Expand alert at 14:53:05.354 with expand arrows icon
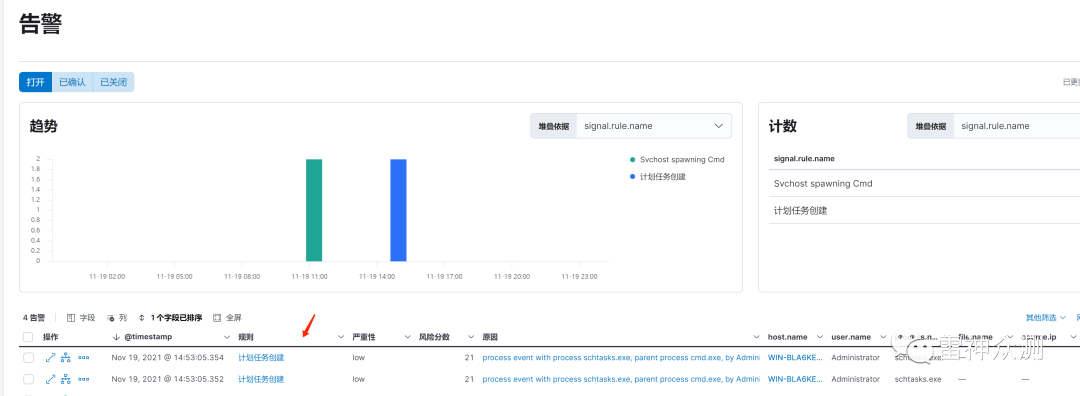The image size is (1080, 396). (50, 357)
